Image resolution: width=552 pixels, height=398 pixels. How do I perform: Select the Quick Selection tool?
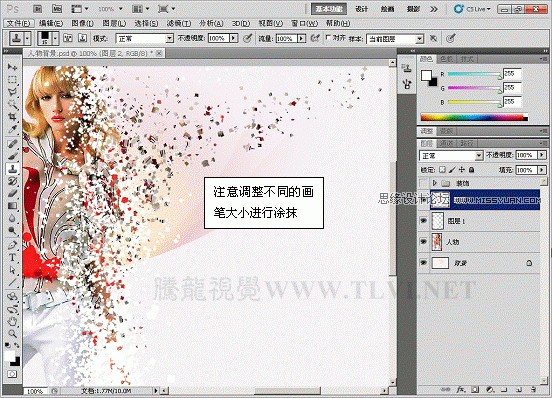(12, 105)
